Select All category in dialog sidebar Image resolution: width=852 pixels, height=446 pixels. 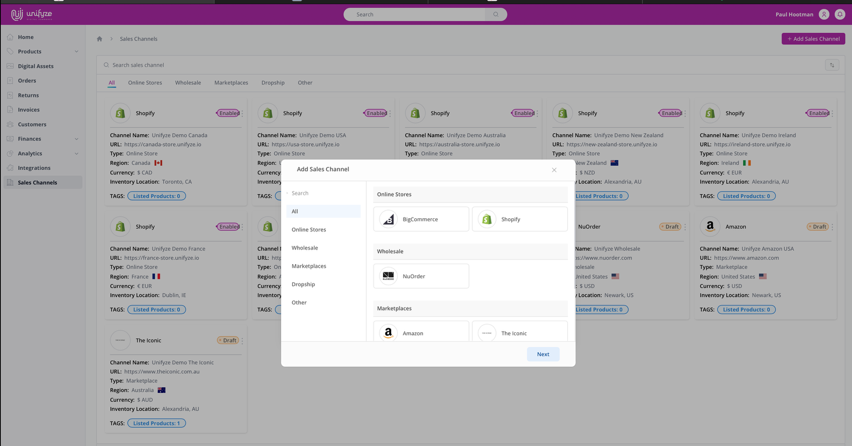click(323, 211)
